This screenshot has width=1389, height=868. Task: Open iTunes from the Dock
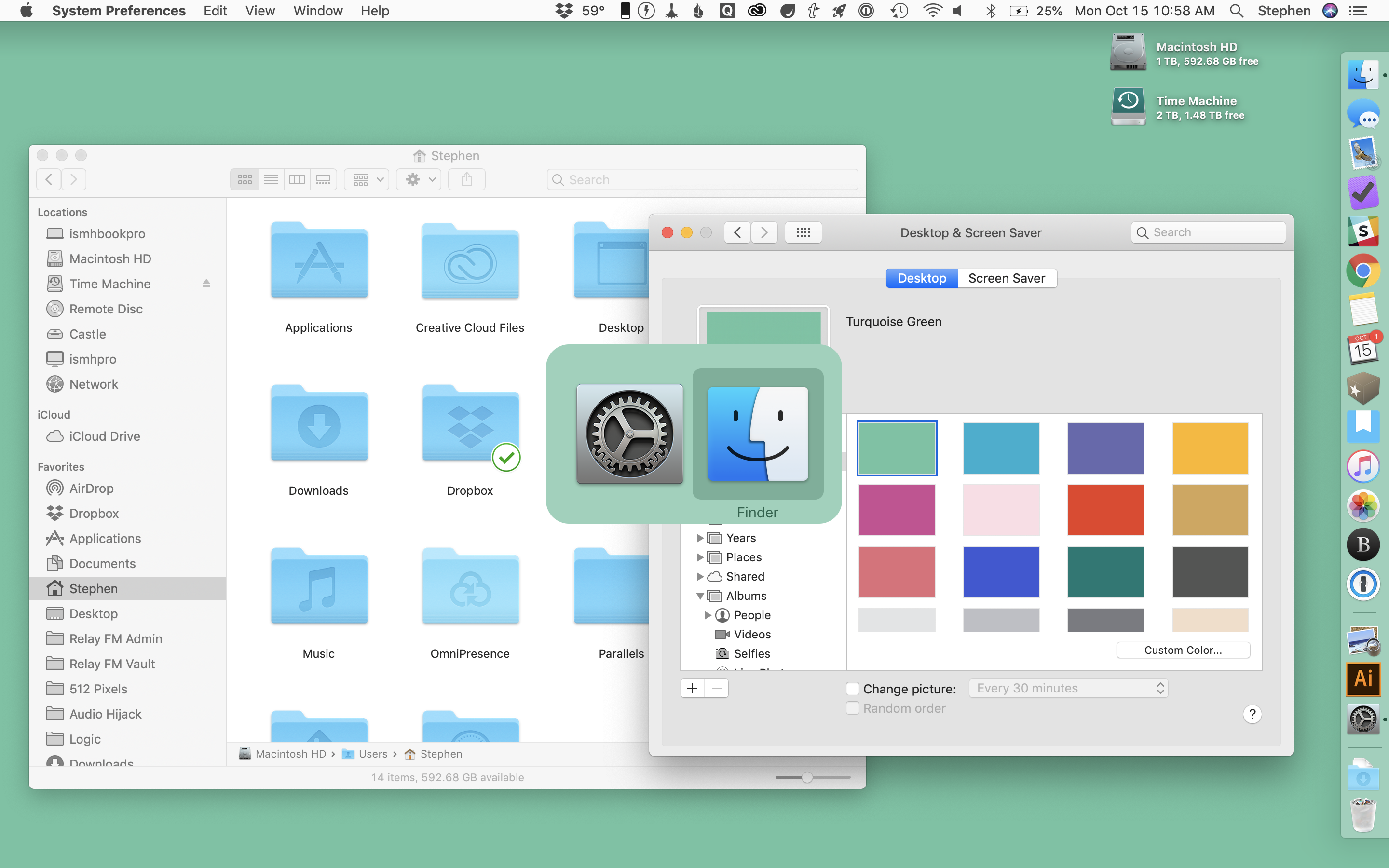1363,466
